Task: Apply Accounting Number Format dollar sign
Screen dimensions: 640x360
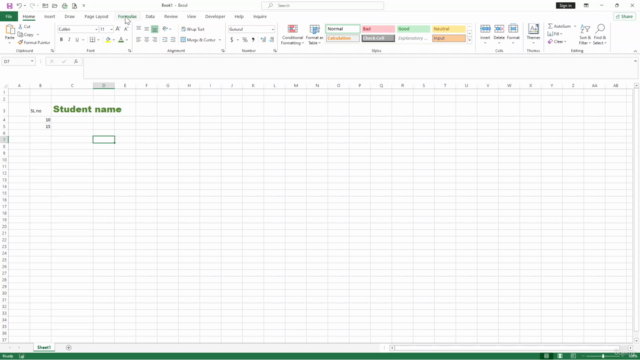Action: point(231,40)
